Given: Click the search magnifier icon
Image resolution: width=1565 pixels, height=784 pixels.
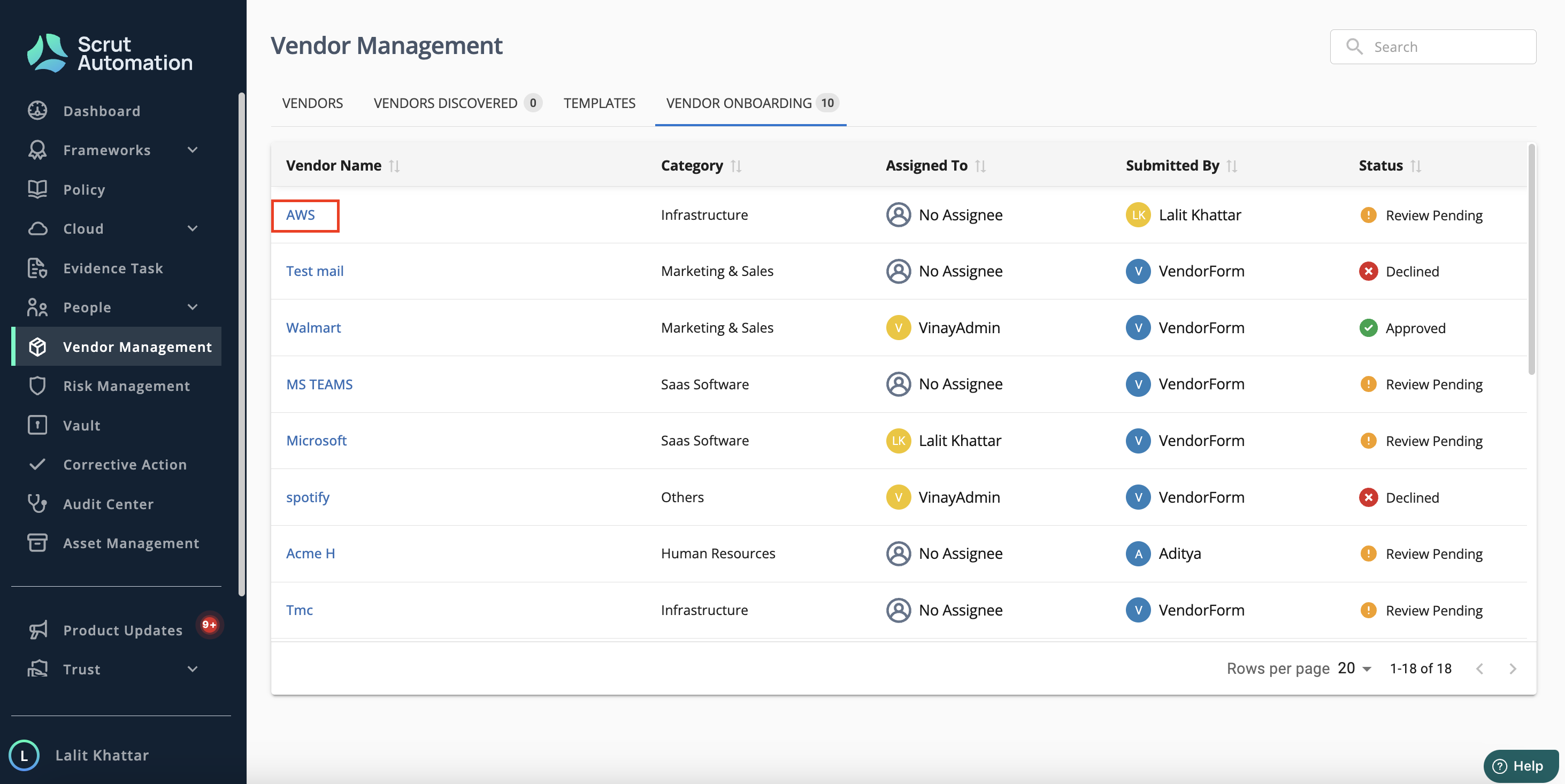Looking at the screenshot, I should [x=1354, y=46].
